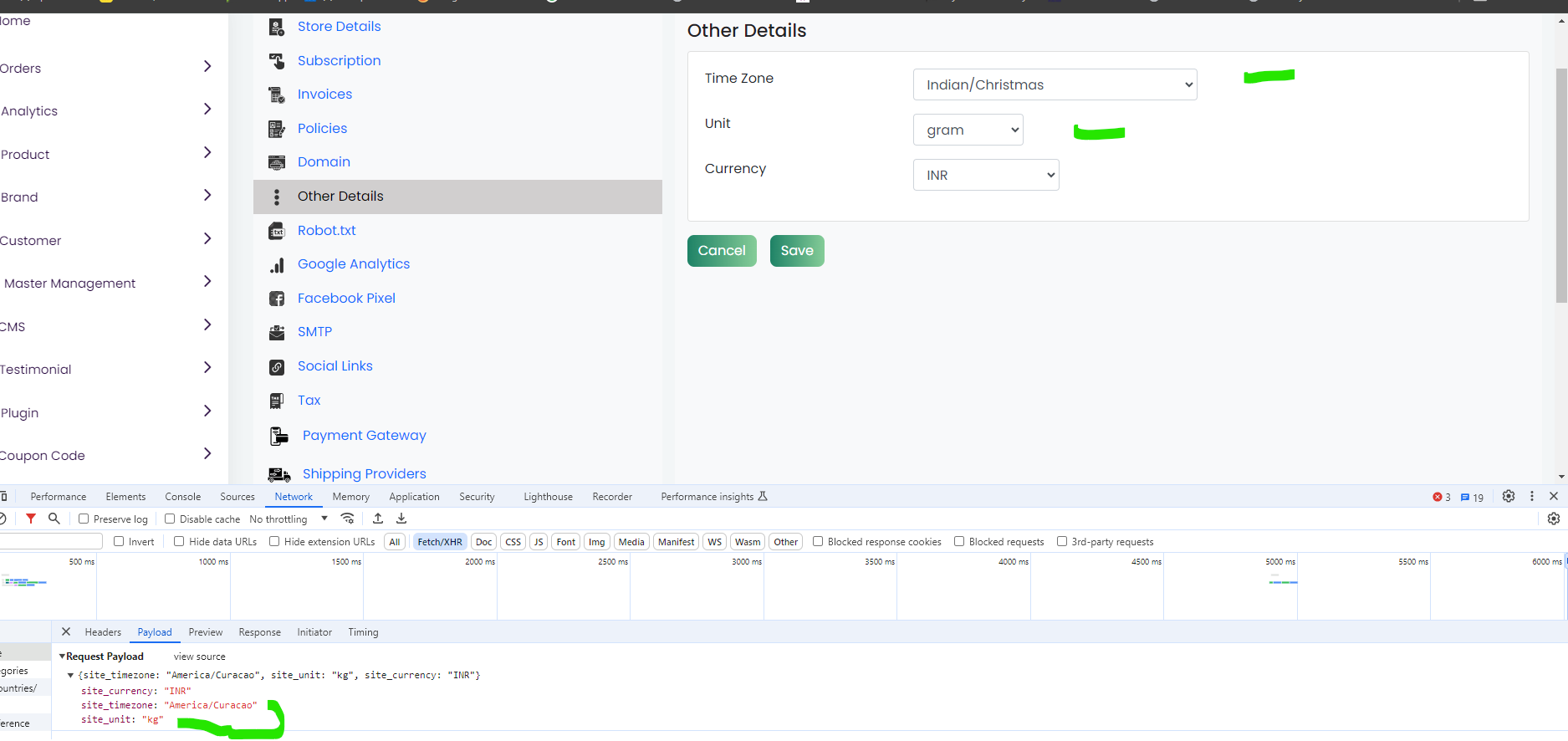Open the Other Details settings item
This screenshot has height=741, width=1568.
(x=457, y=197)
